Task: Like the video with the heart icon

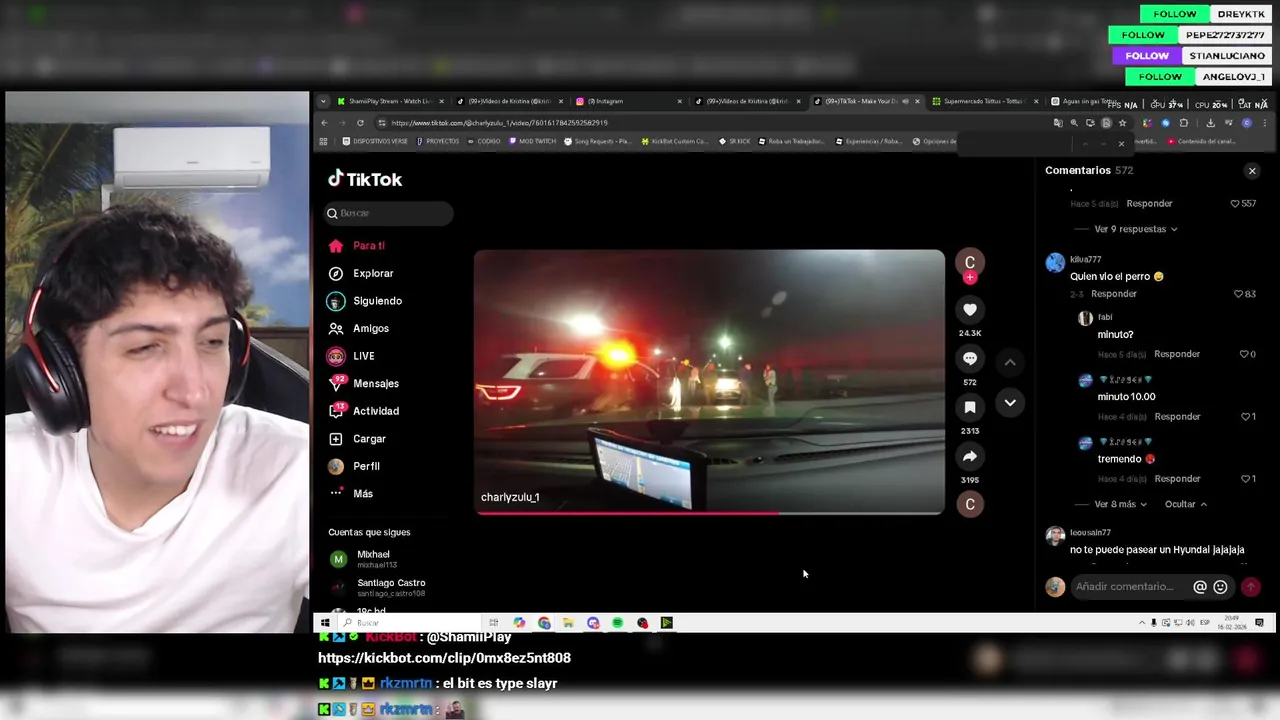Action: (x=969, y=310)
